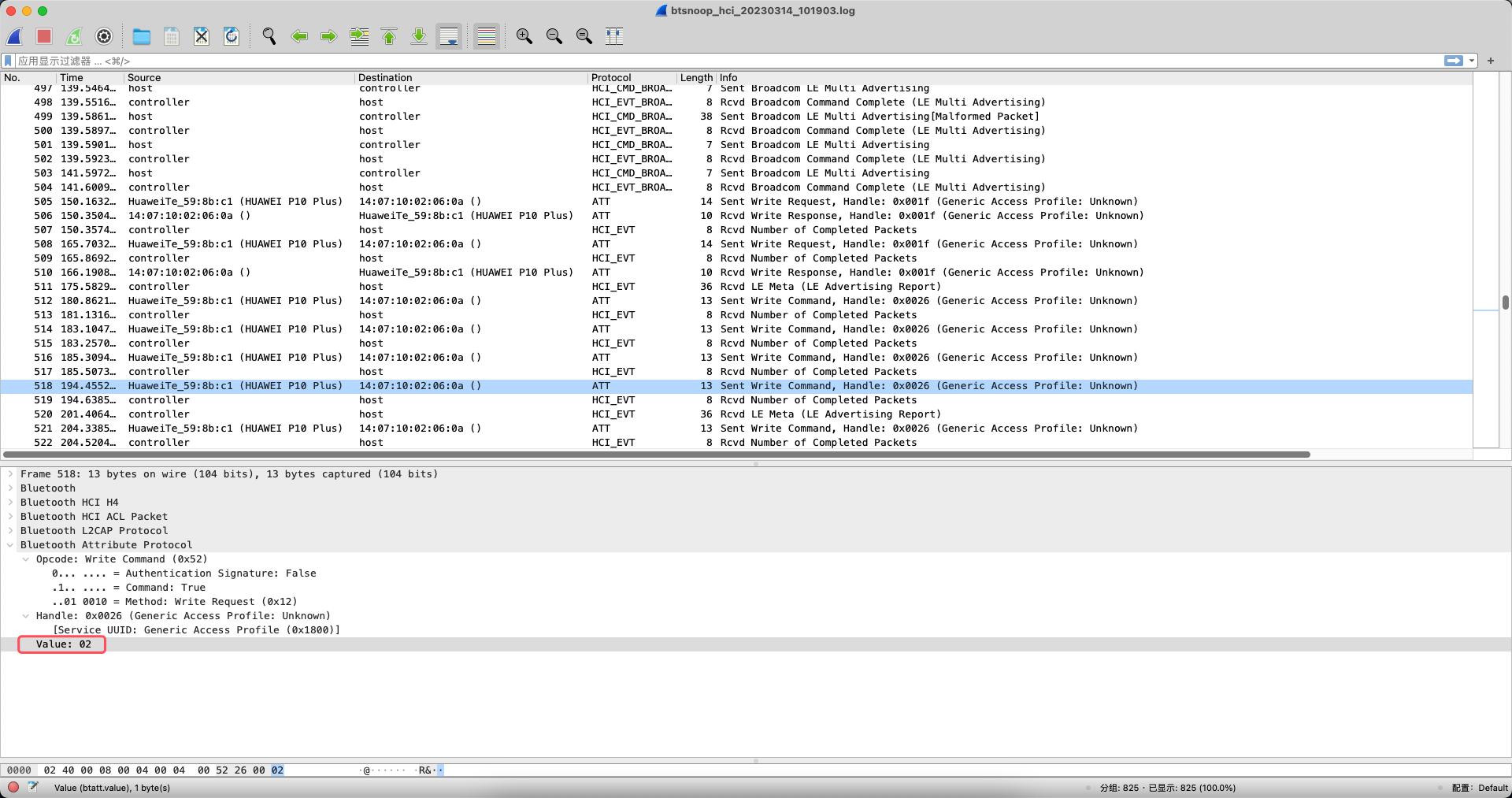Zoom in packet text
Image resolution: width=1512 pixels, height=798 pixels.
point(524,36)
